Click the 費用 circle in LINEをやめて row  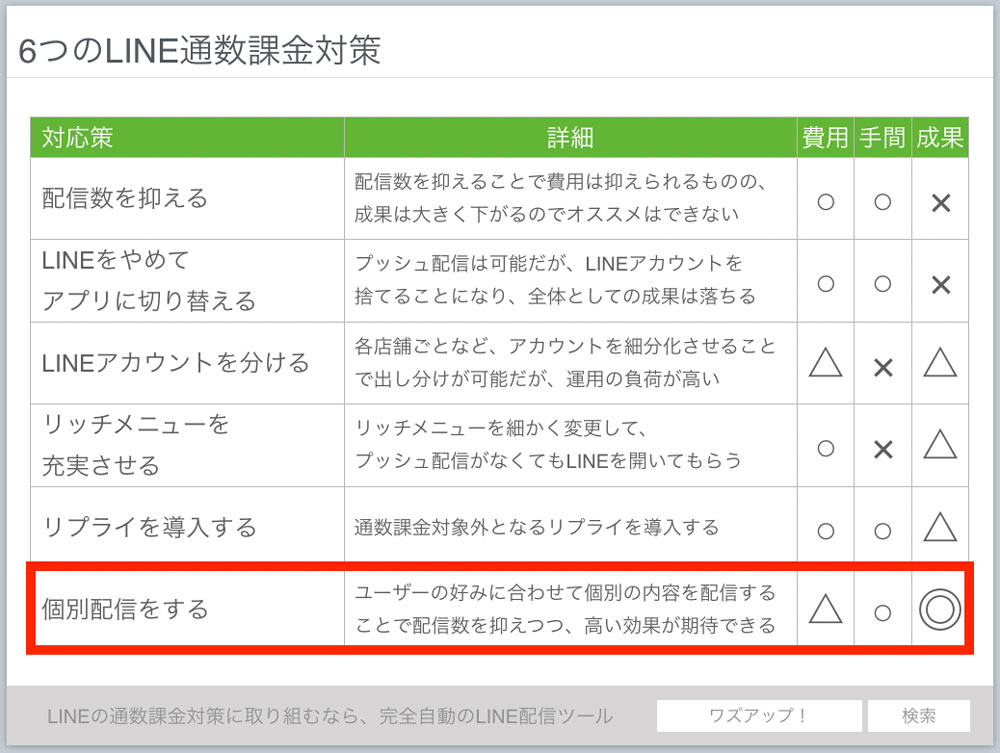point(825,284)
